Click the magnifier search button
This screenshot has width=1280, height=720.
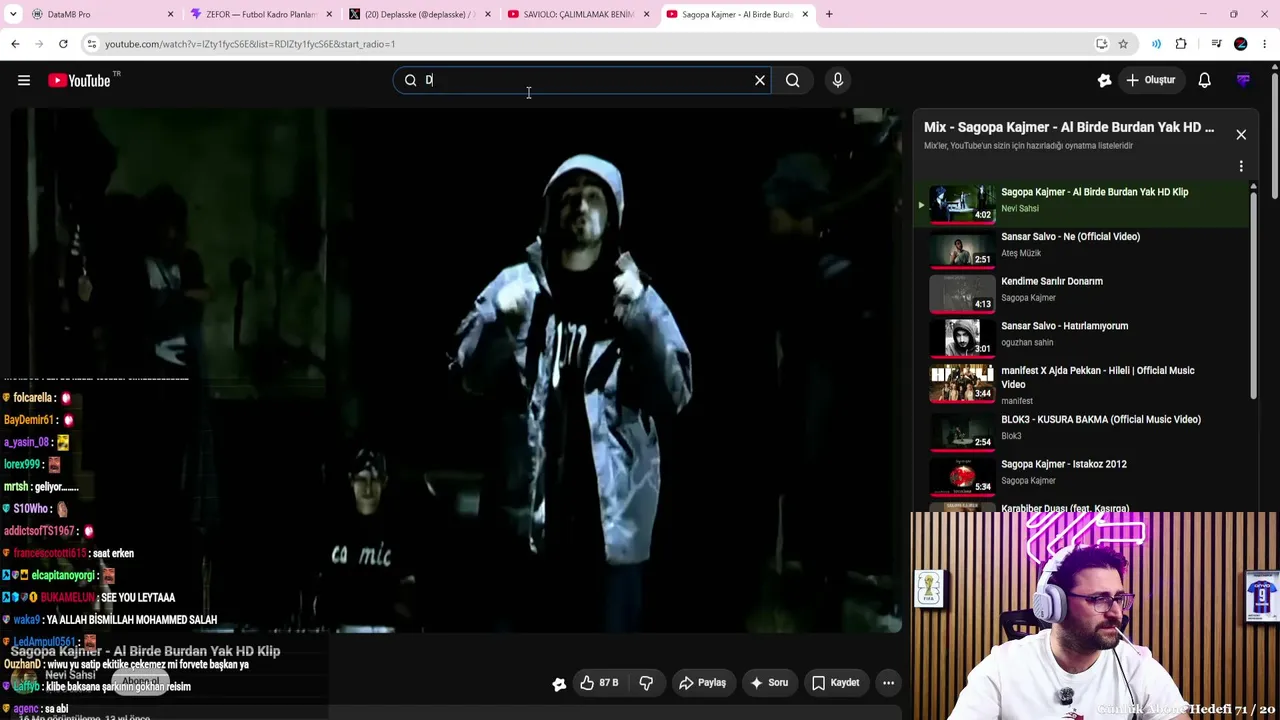coord(792,80)
